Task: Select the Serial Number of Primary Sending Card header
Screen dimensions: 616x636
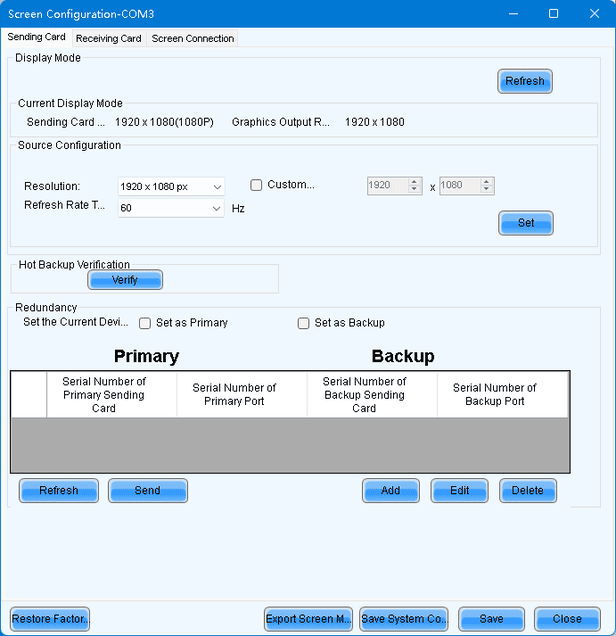Action: tap(112, 395)
